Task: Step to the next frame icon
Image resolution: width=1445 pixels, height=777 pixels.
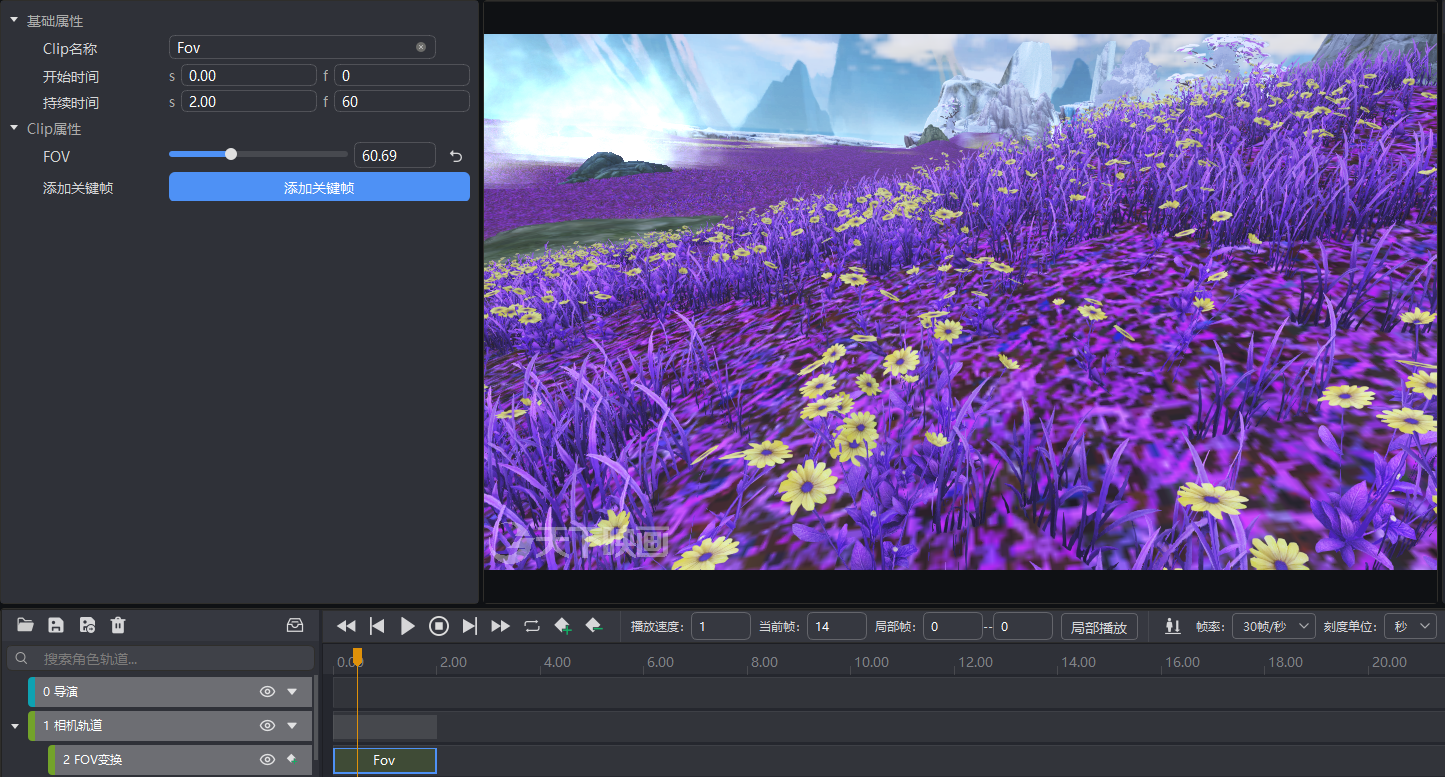Action: pos(470,626)
